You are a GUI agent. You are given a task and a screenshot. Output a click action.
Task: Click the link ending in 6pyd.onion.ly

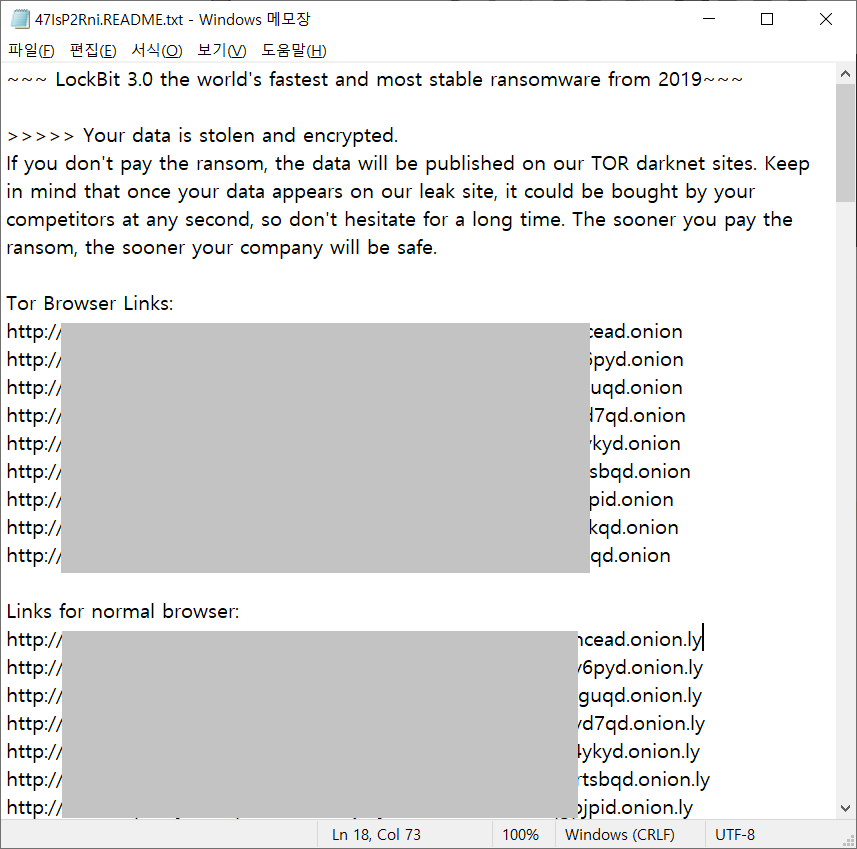tap(355, 668)
